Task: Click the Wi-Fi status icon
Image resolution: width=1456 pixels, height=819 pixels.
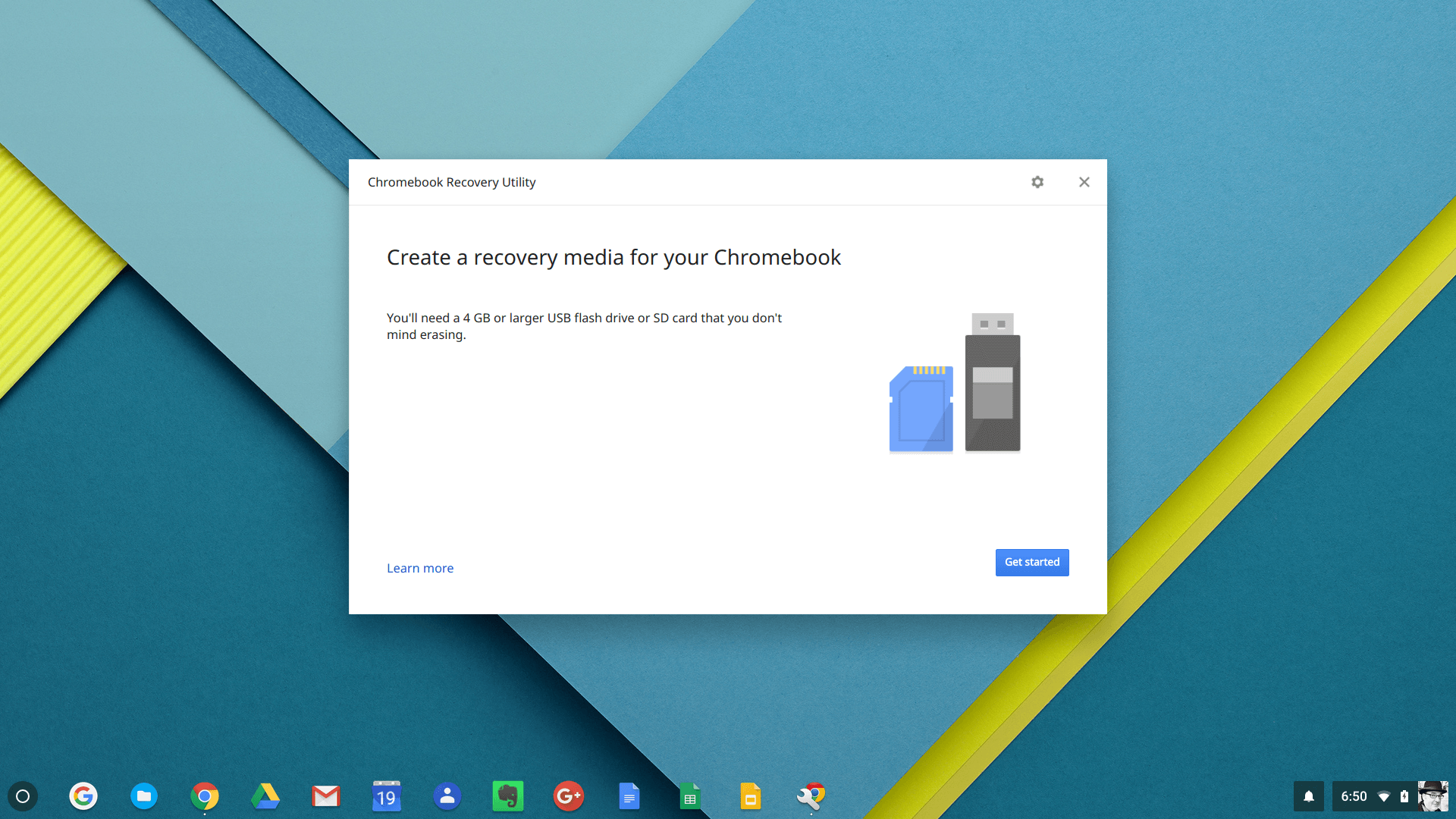Action: 1384,796
